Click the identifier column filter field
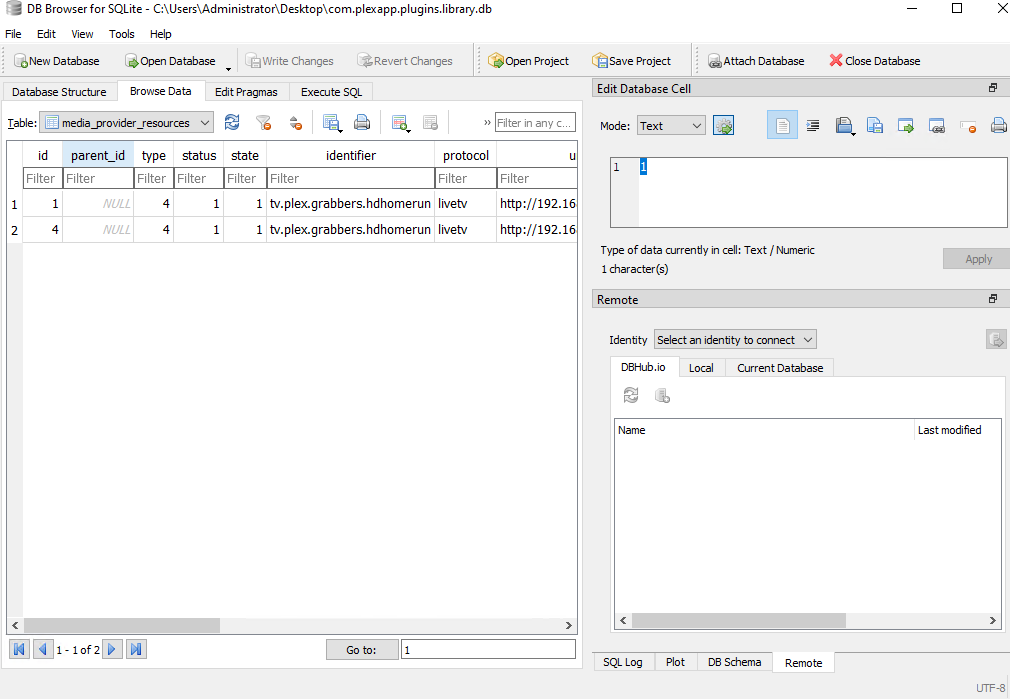This screenshot has height=699, width=1010. 350,178
